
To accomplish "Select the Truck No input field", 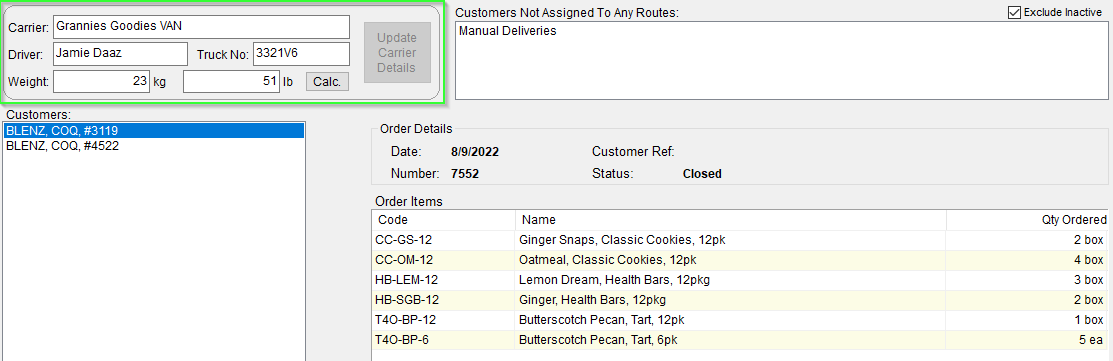I will coord(301,54).
